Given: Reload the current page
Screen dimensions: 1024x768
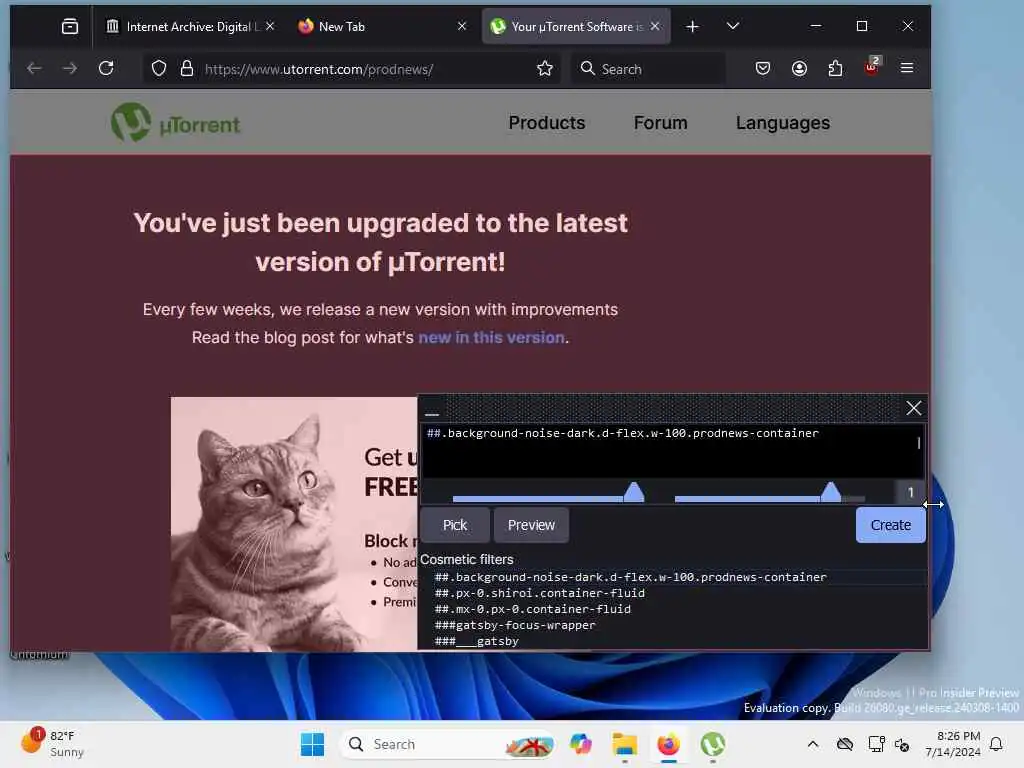Looking at the screenshot, I should (x=106, y=68).
